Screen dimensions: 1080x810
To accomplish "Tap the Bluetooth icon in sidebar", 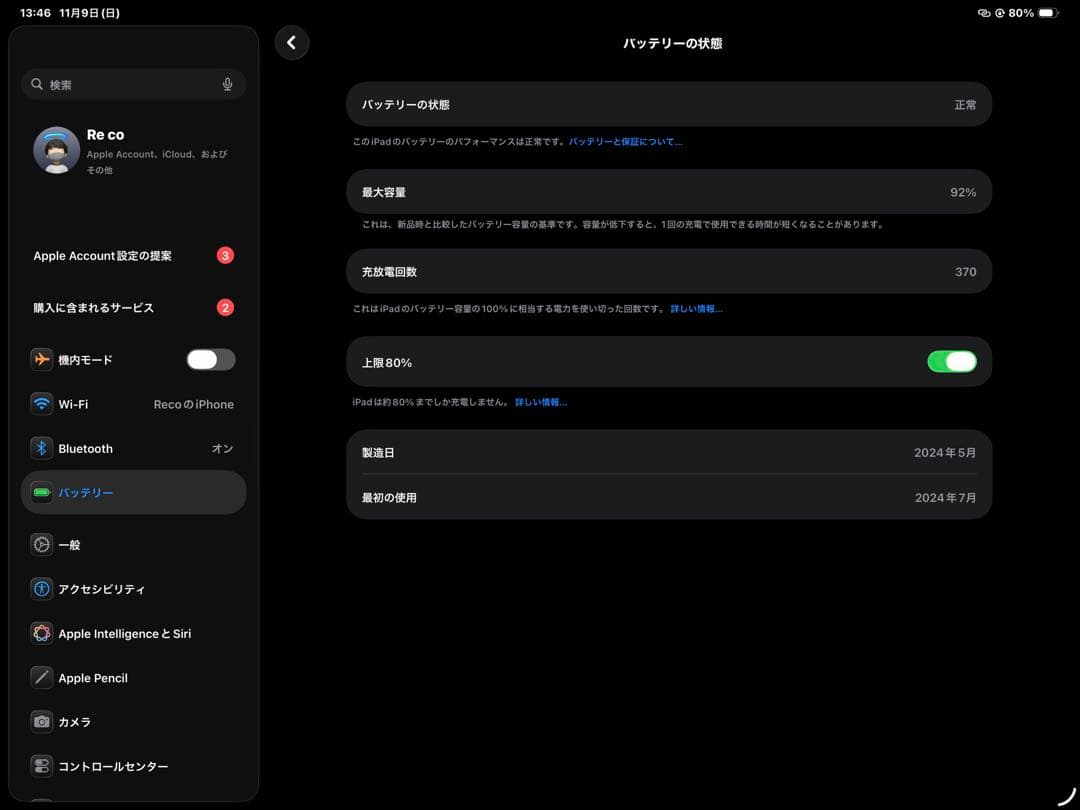I will 41,449.
